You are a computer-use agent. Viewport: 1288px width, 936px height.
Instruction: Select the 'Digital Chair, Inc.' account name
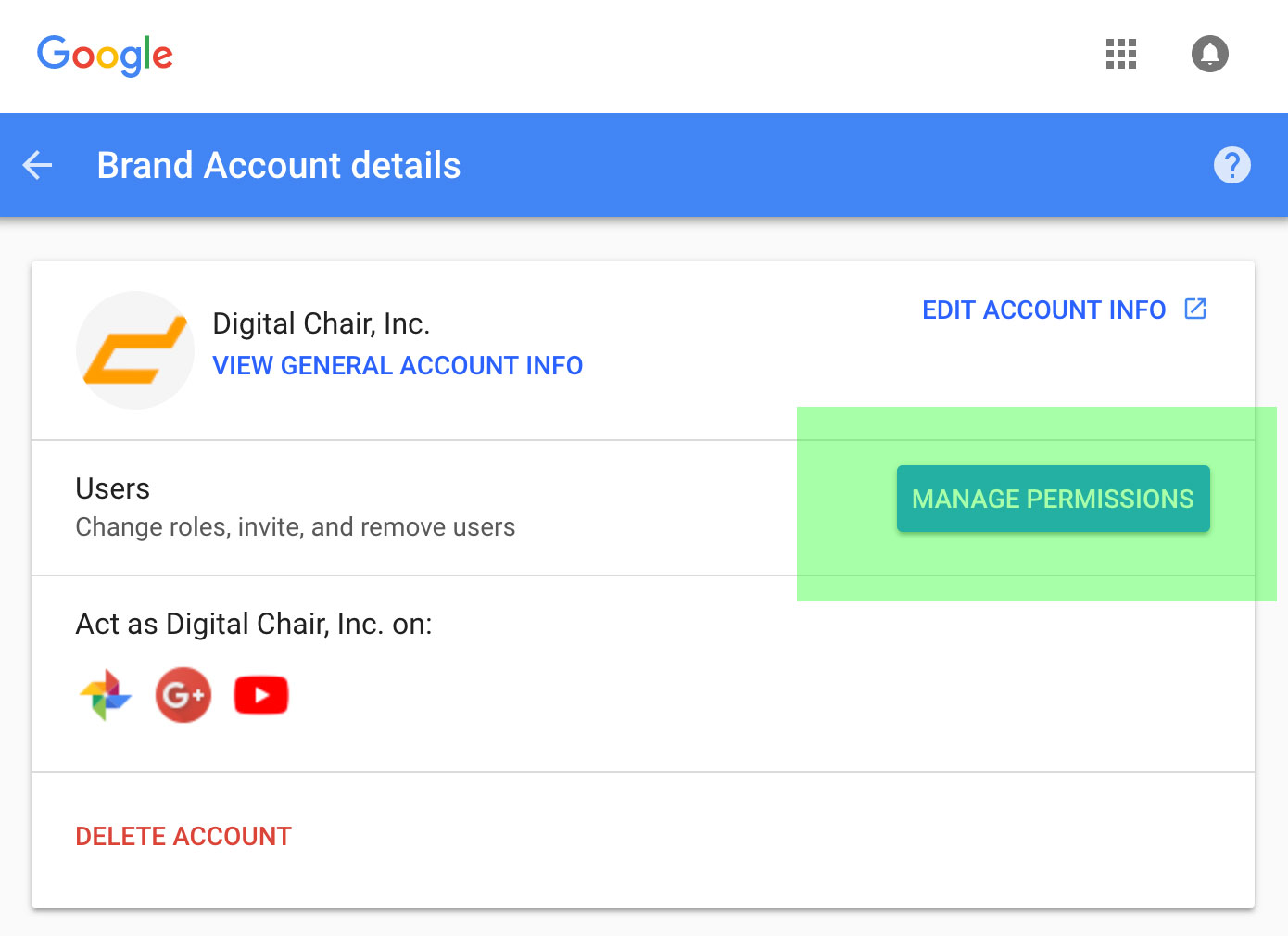point(322,323)
